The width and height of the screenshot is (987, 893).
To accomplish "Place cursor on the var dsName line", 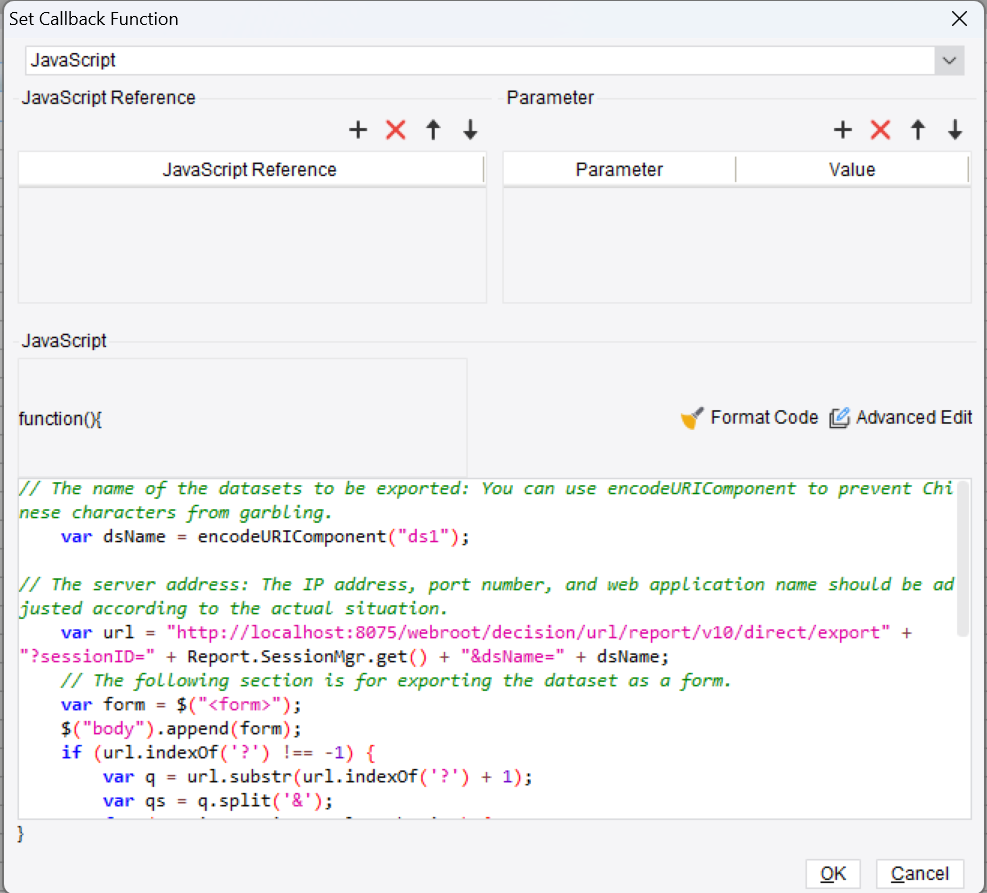I will click(x=265, y=537).
